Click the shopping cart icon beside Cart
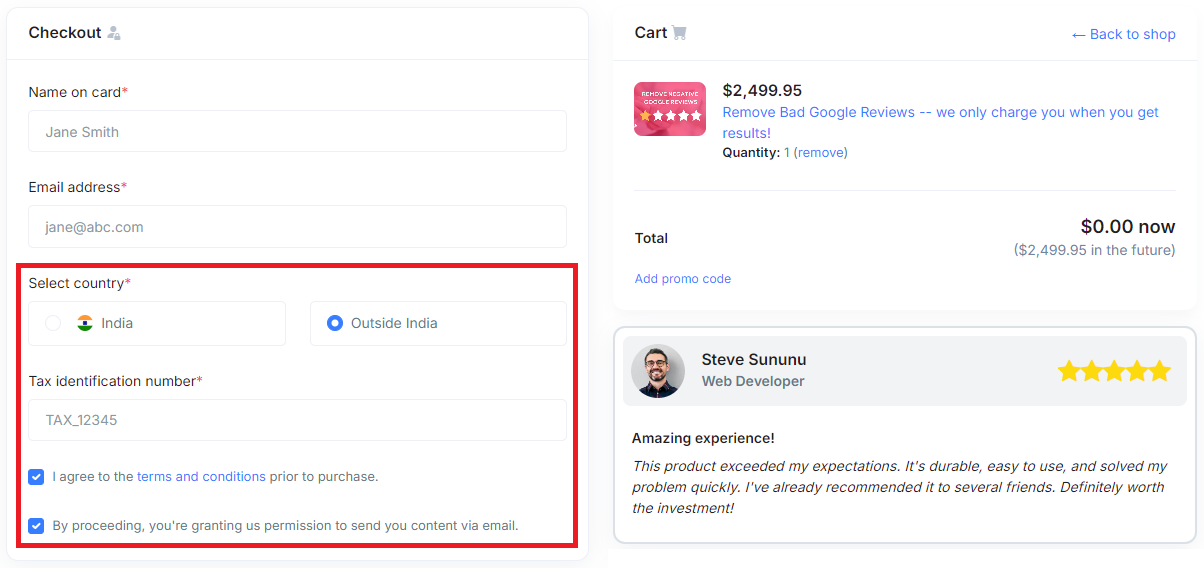The width and height of the screenshot is (1204, 568). 680,33
